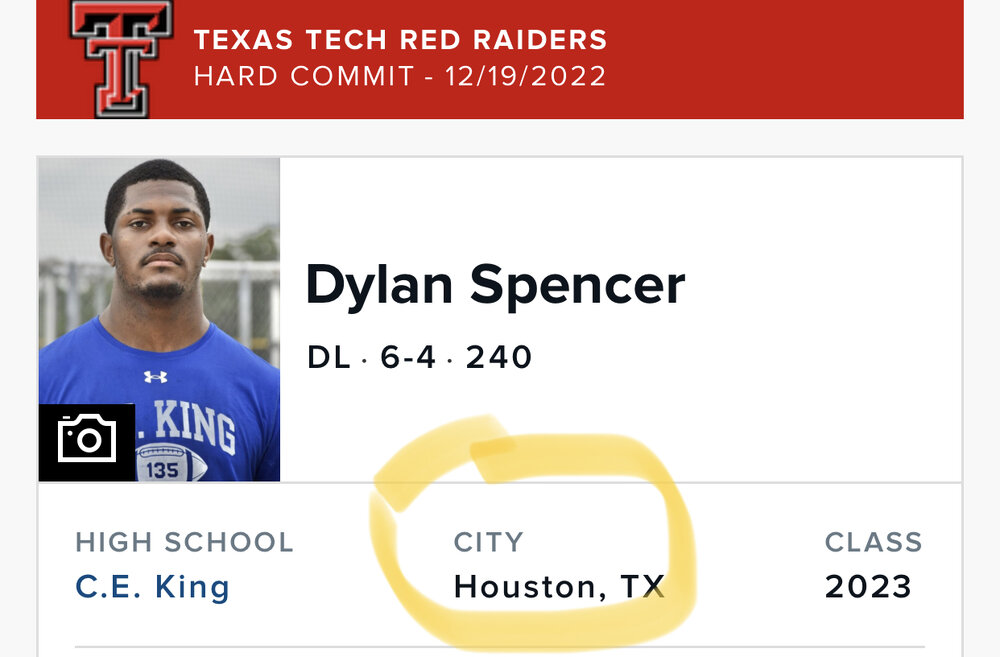Click the Under Armour logo on shirt

(x=155, y=377)
